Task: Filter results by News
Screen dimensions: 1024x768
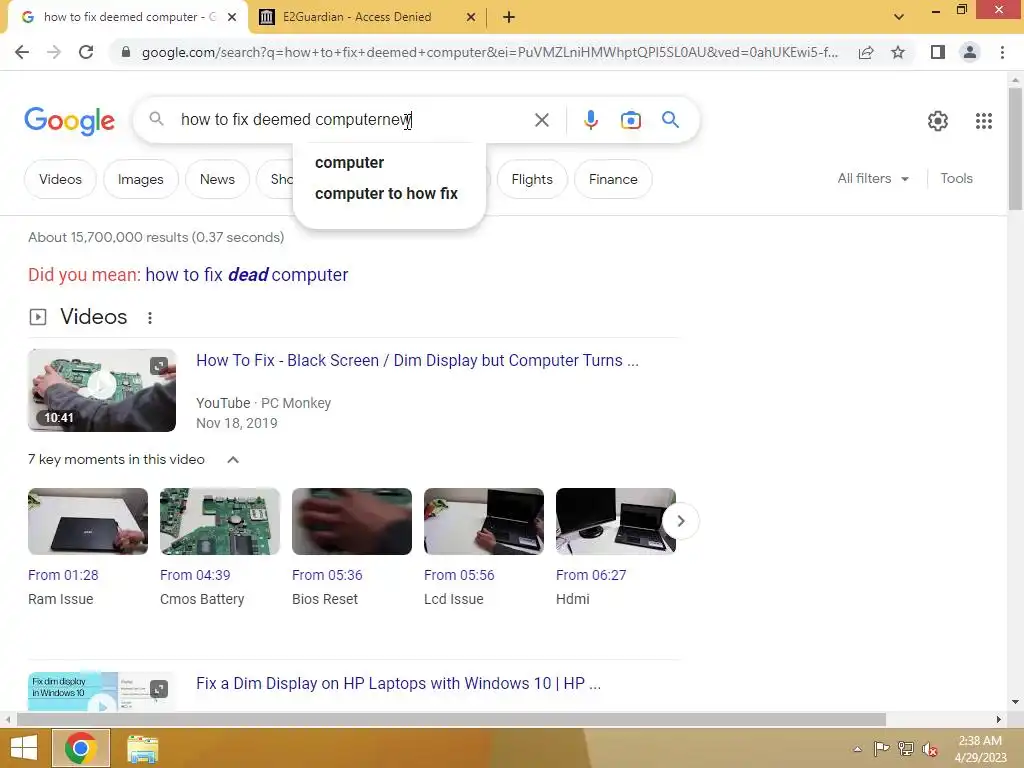Action: [x=217, y=179]
